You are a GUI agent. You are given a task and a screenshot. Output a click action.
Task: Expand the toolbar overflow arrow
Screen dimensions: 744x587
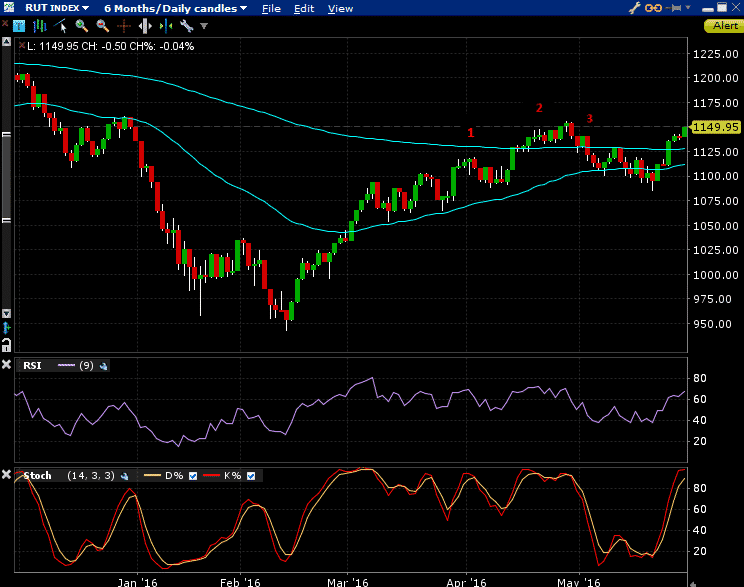pos(204,27)
